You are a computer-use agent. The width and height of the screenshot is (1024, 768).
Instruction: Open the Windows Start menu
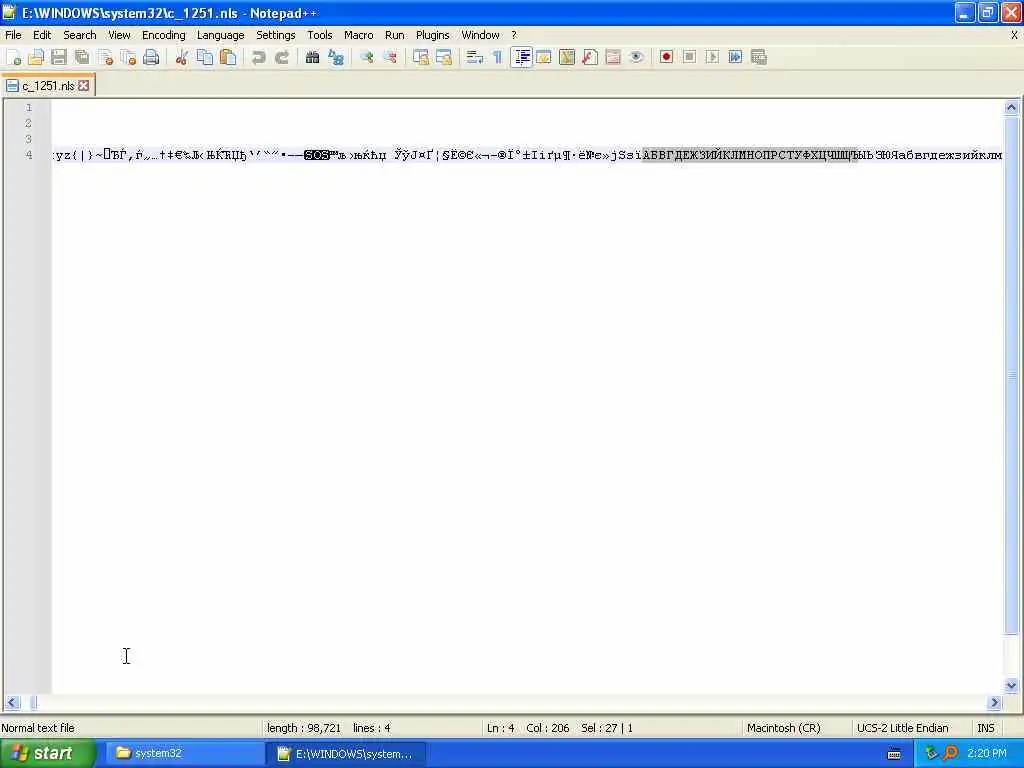[47, 754]
